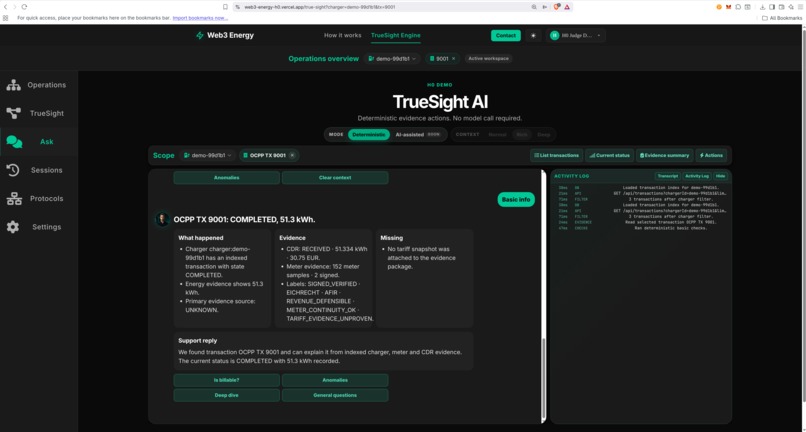
Task: Click List transactions
Action: [x=557, y=155]
